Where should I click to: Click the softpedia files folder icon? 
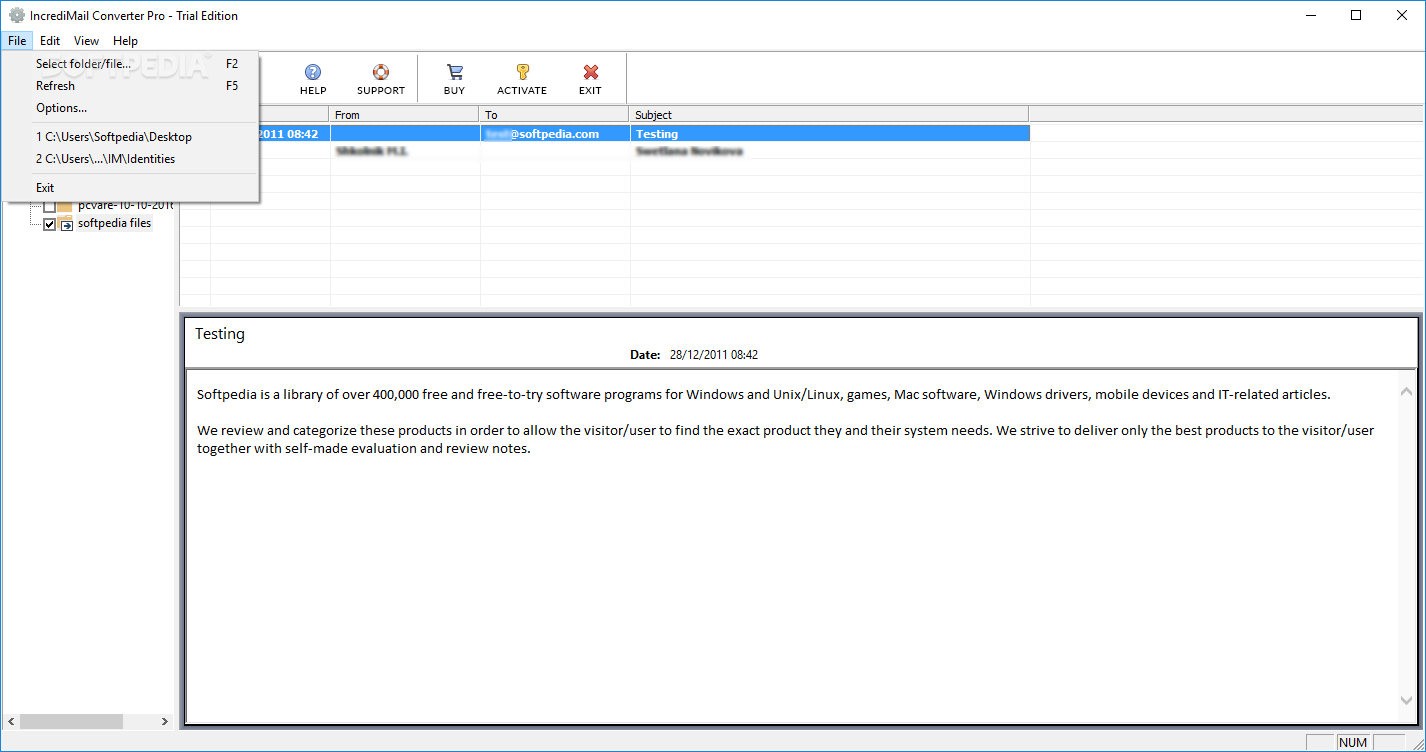click(65, 223)
